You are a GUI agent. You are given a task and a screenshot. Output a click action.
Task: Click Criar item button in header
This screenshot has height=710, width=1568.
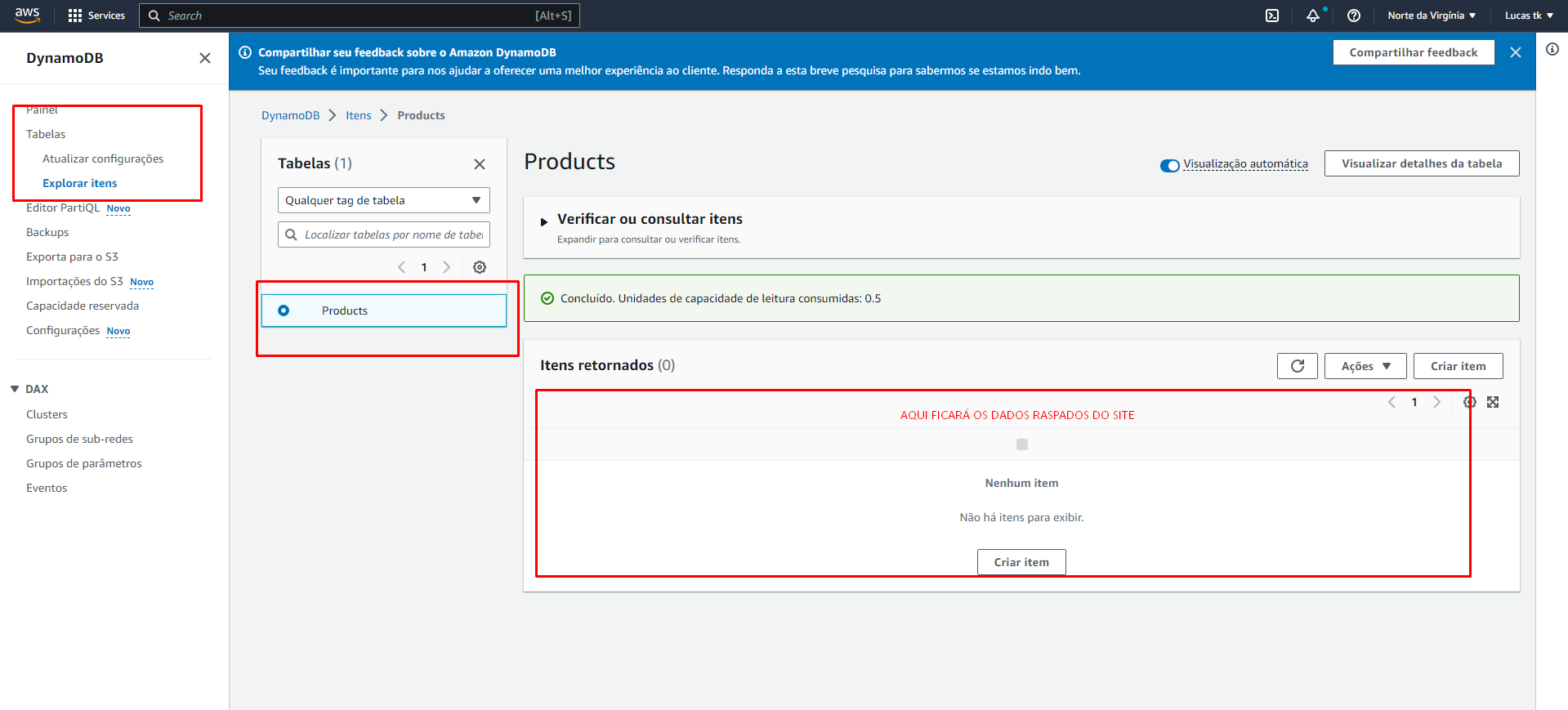point(1459,366)
